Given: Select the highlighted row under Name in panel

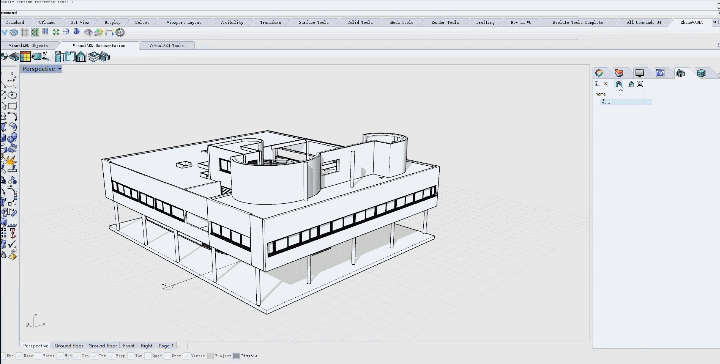Looking at the screenshot, I should coord(626,101).
